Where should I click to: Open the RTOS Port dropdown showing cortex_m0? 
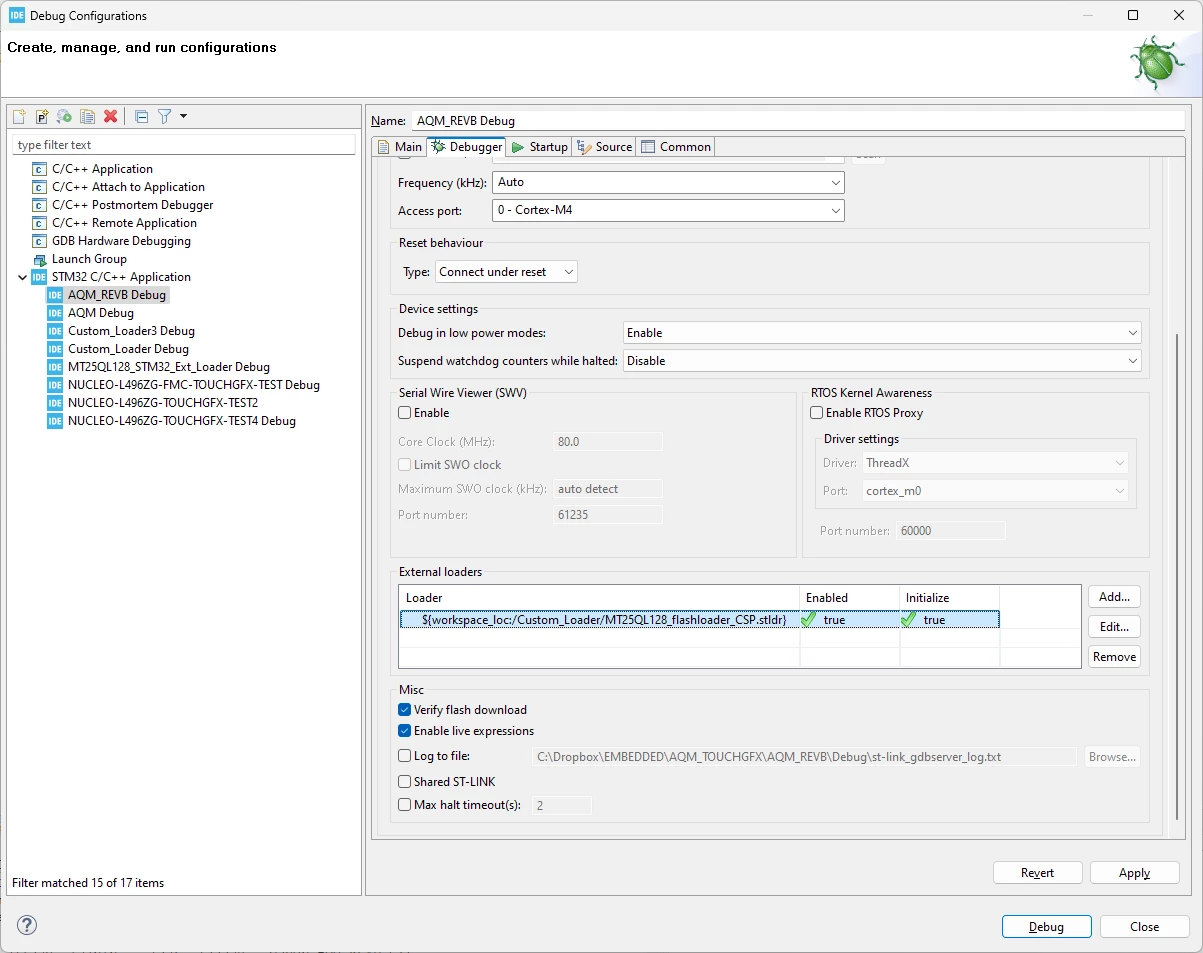995,491
